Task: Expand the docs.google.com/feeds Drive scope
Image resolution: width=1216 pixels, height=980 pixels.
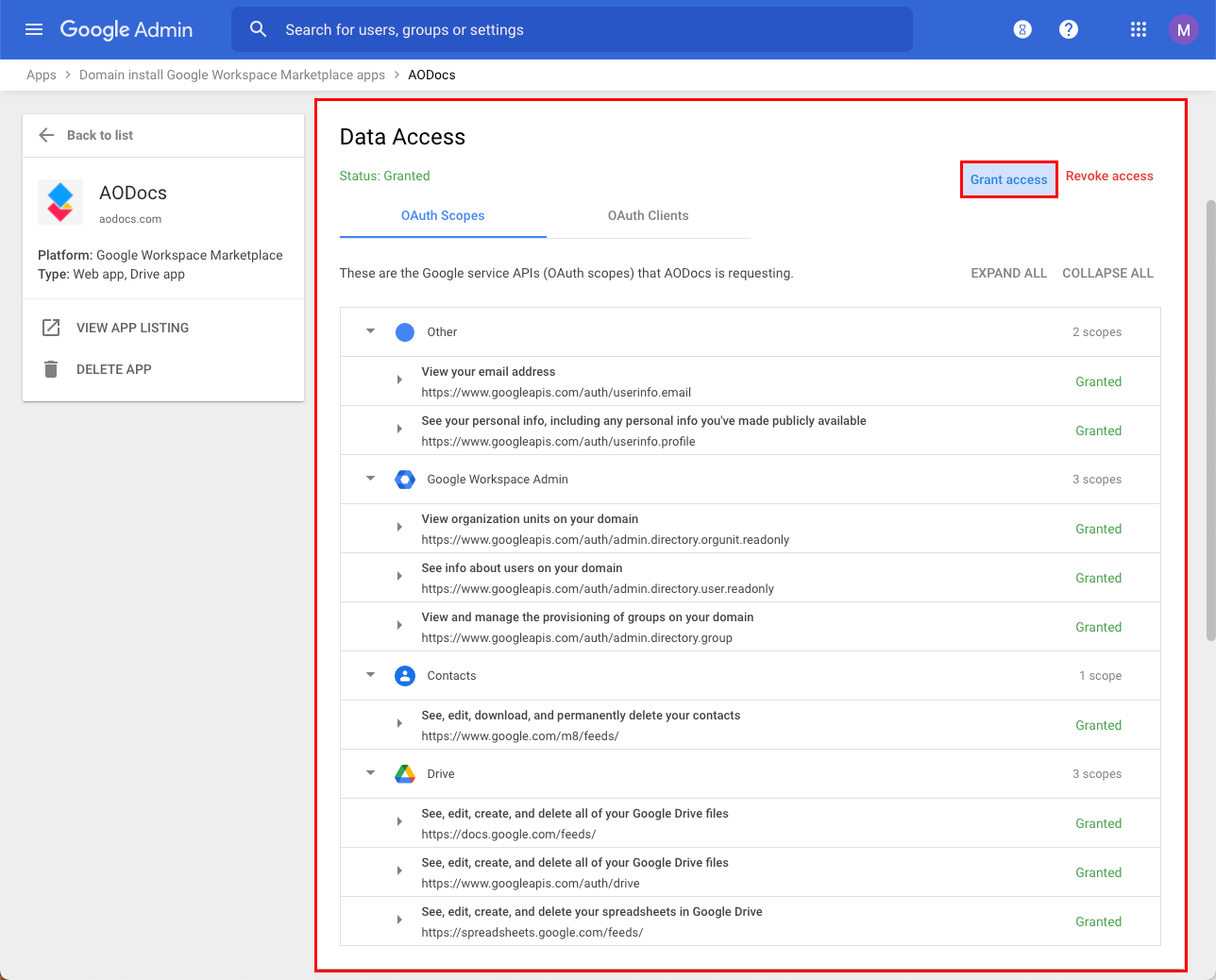Action: (399, 821)
